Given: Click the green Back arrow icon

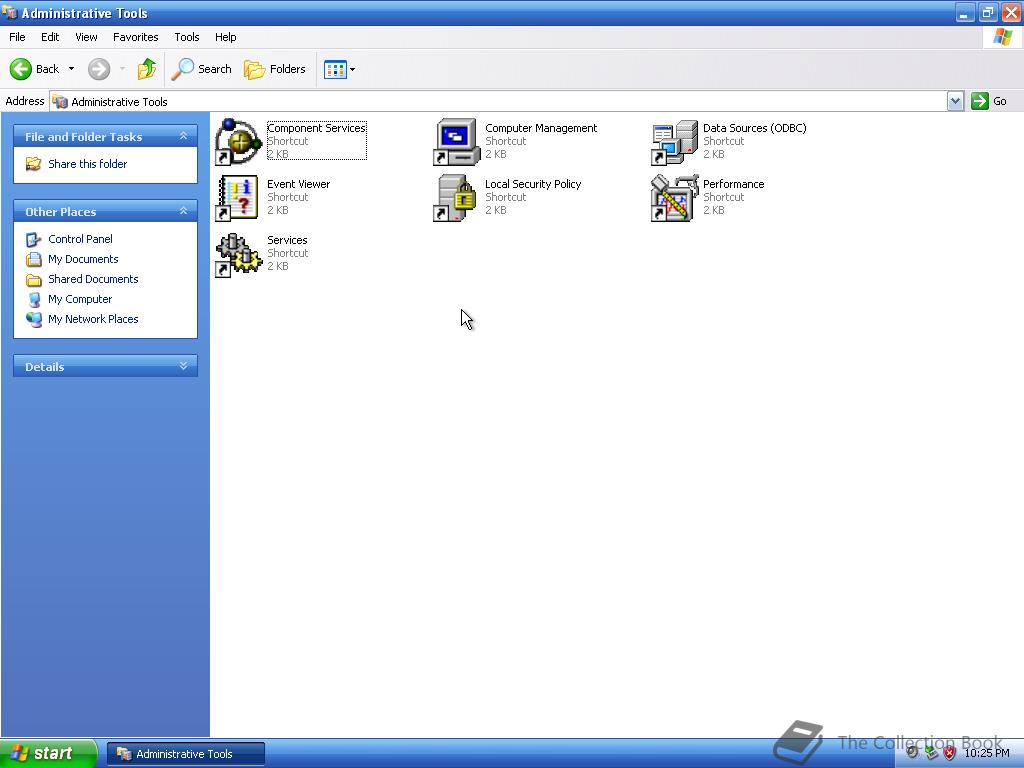Looking at the screenshot, I should tap(21, 69).
